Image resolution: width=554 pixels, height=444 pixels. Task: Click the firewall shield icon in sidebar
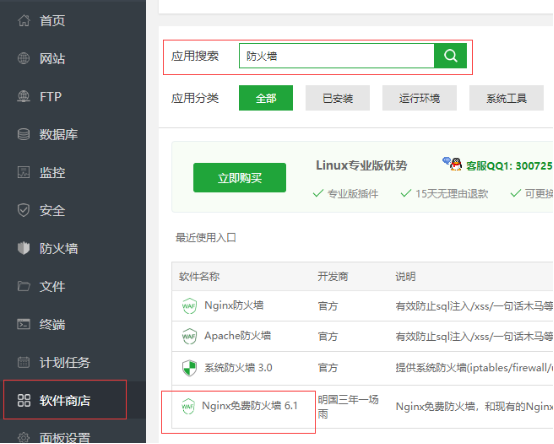[x=24, y=248]
